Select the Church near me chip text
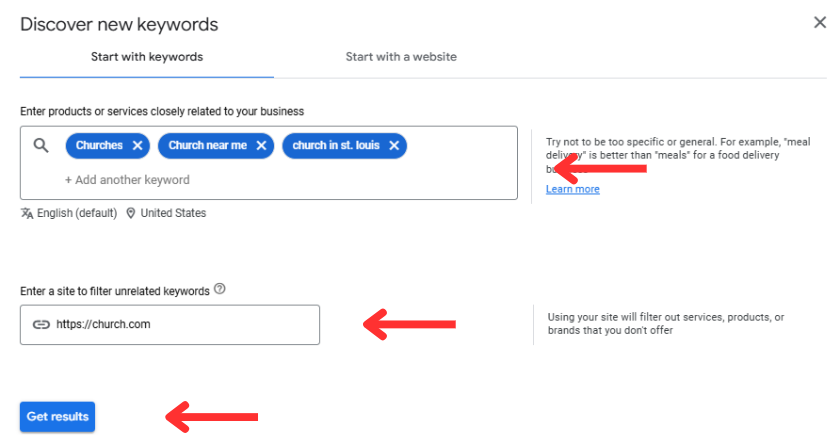840x439 pixels. pos(208,146)
